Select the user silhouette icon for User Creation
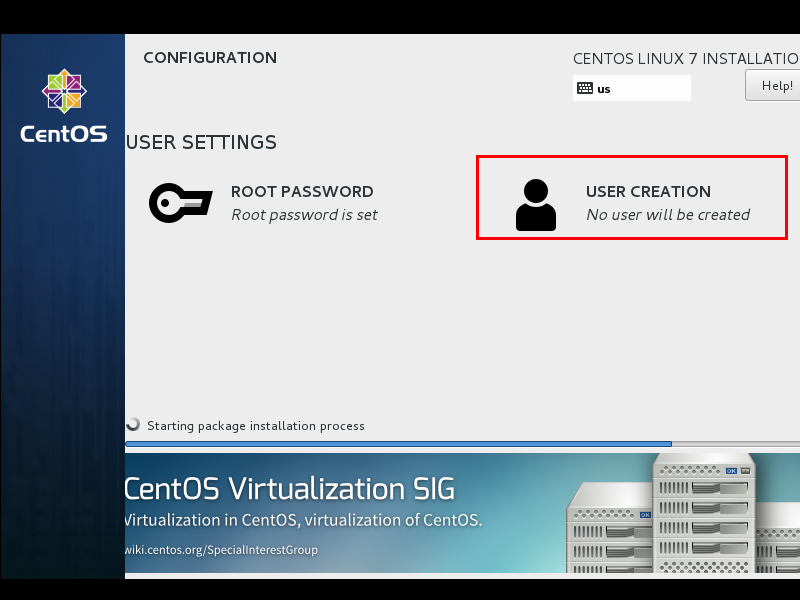800x600 pixels. click(x=536, y=203)
